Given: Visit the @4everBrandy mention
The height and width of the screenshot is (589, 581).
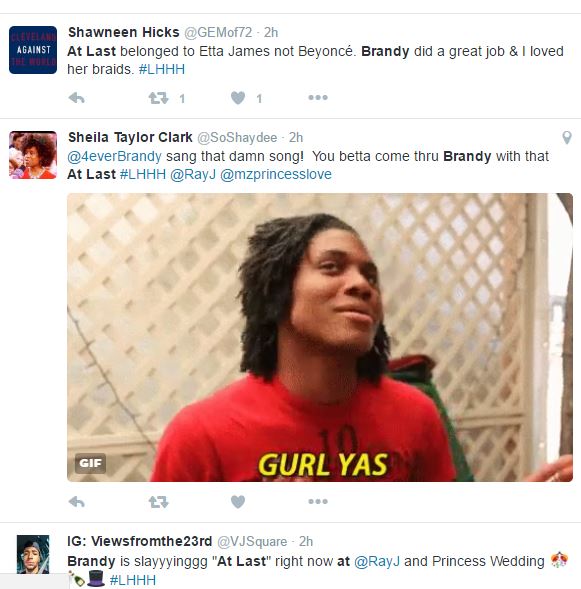Looking at the screenshot, I should (x=114, y=156).
